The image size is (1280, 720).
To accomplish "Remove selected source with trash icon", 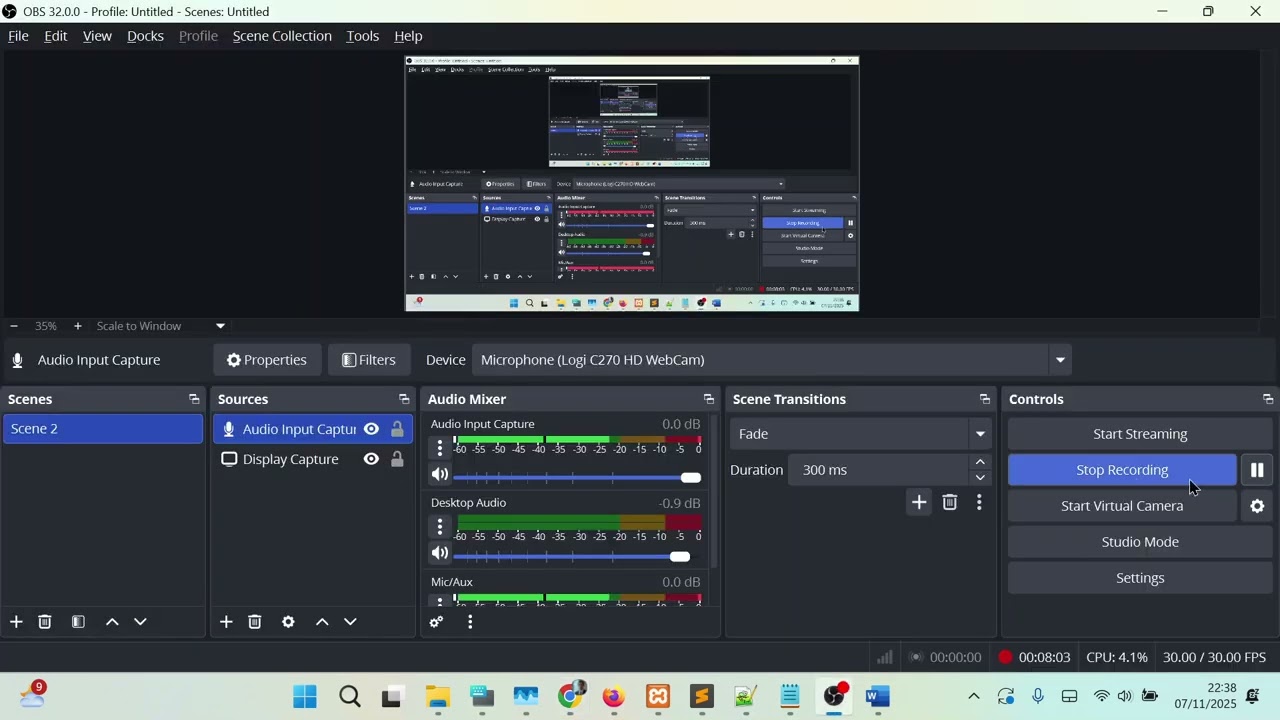I will pos(255,622).
